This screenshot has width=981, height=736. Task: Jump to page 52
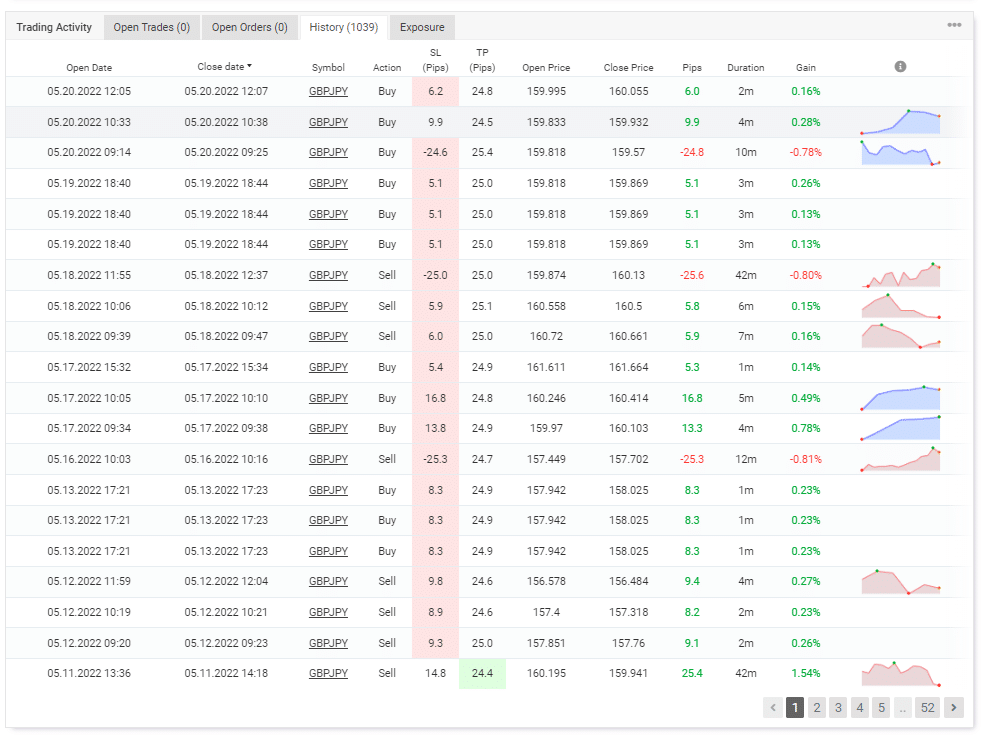coord(925,707)
